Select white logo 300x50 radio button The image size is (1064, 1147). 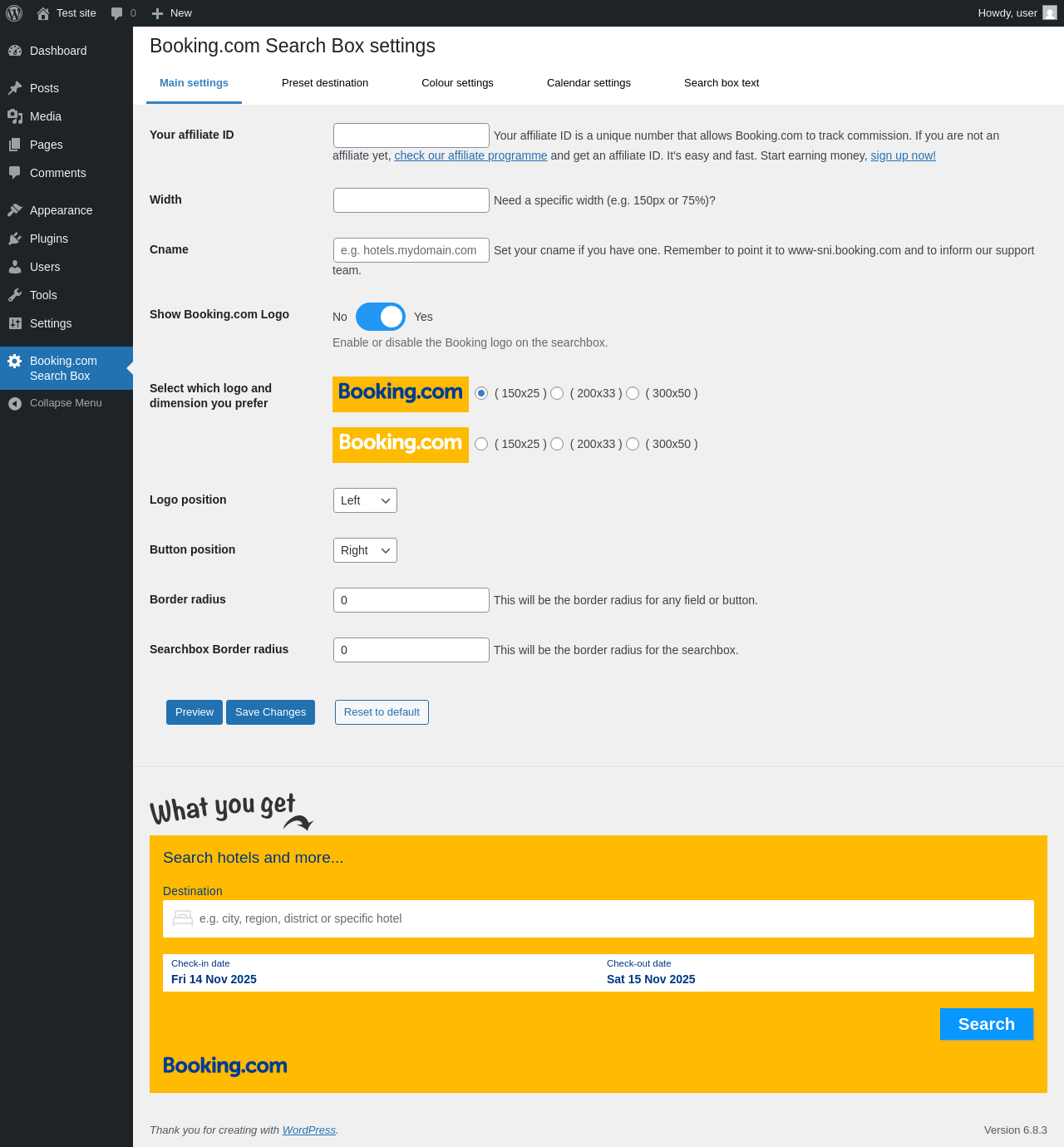(x=633, y=444)
